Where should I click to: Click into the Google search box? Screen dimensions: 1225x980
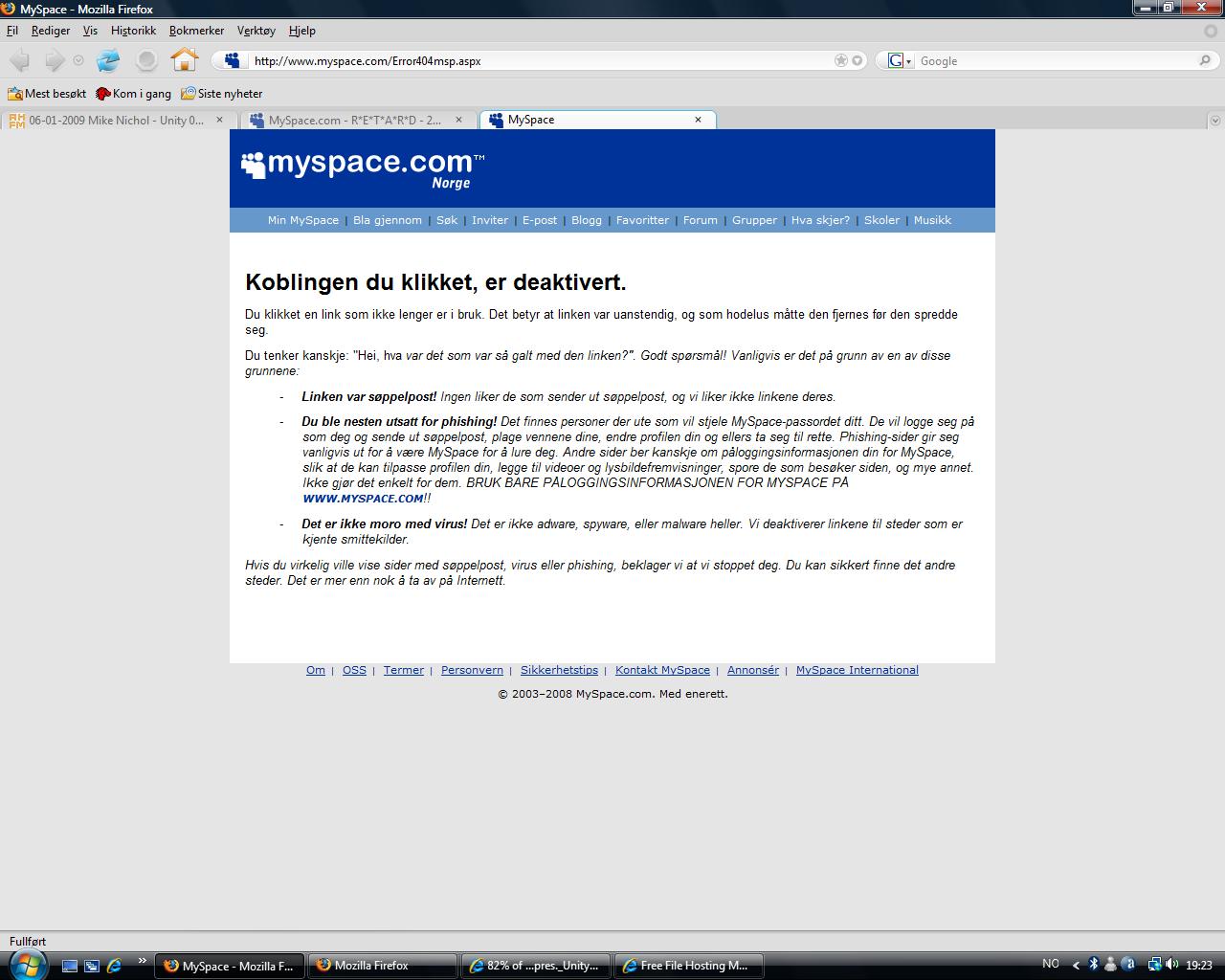(1057, 60)
